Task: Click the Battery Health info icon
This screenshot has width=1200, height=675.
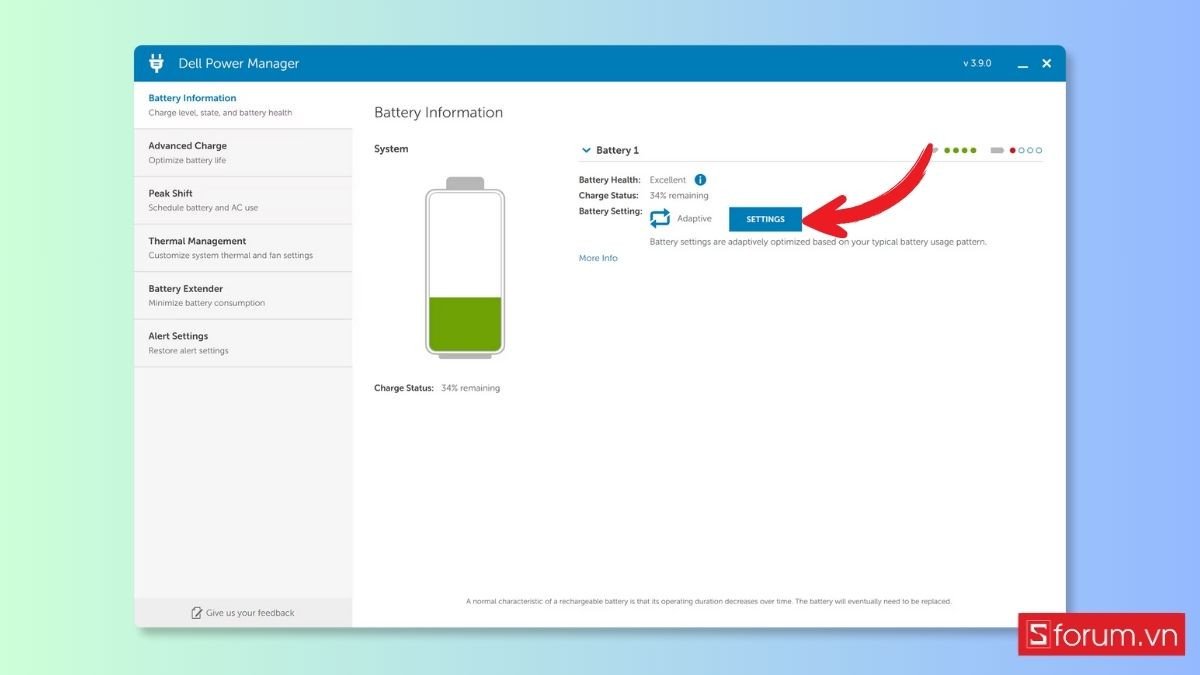Action: pyautogui.click(x=700, y=180)
